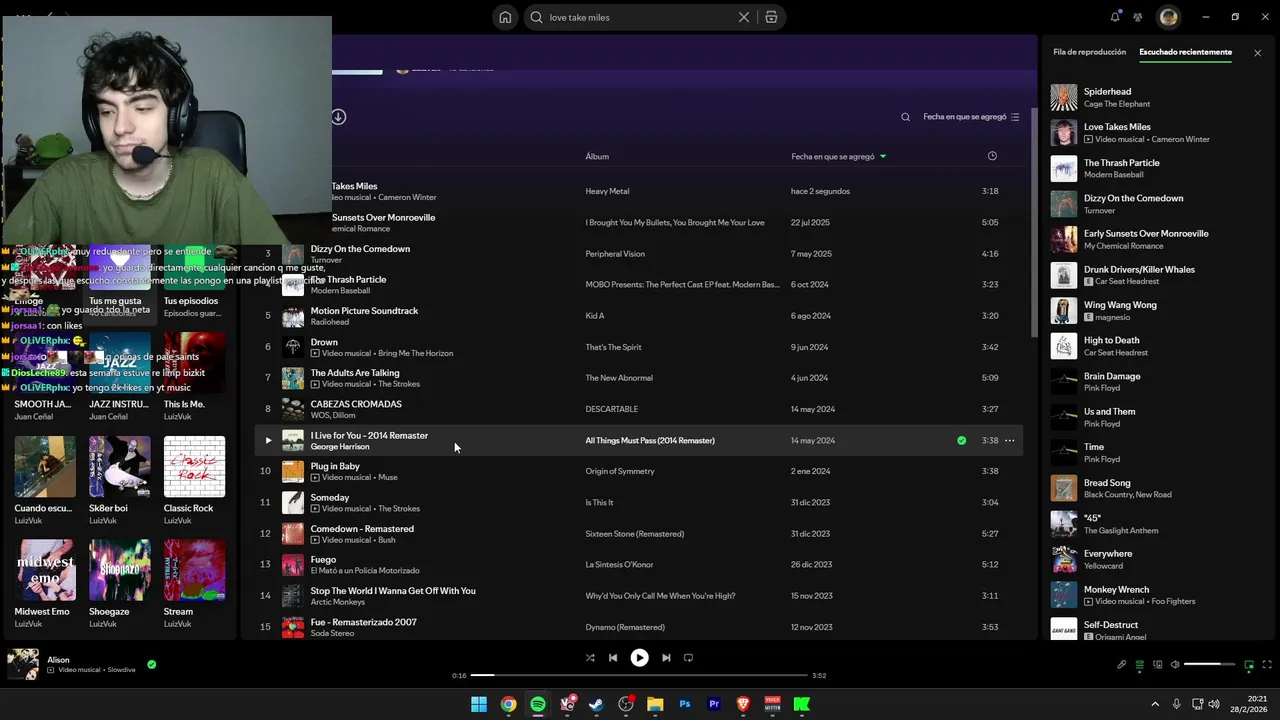1280x720 pixels.
Task: Click the Drown album cover thumbnail
Action: [293, 347]
